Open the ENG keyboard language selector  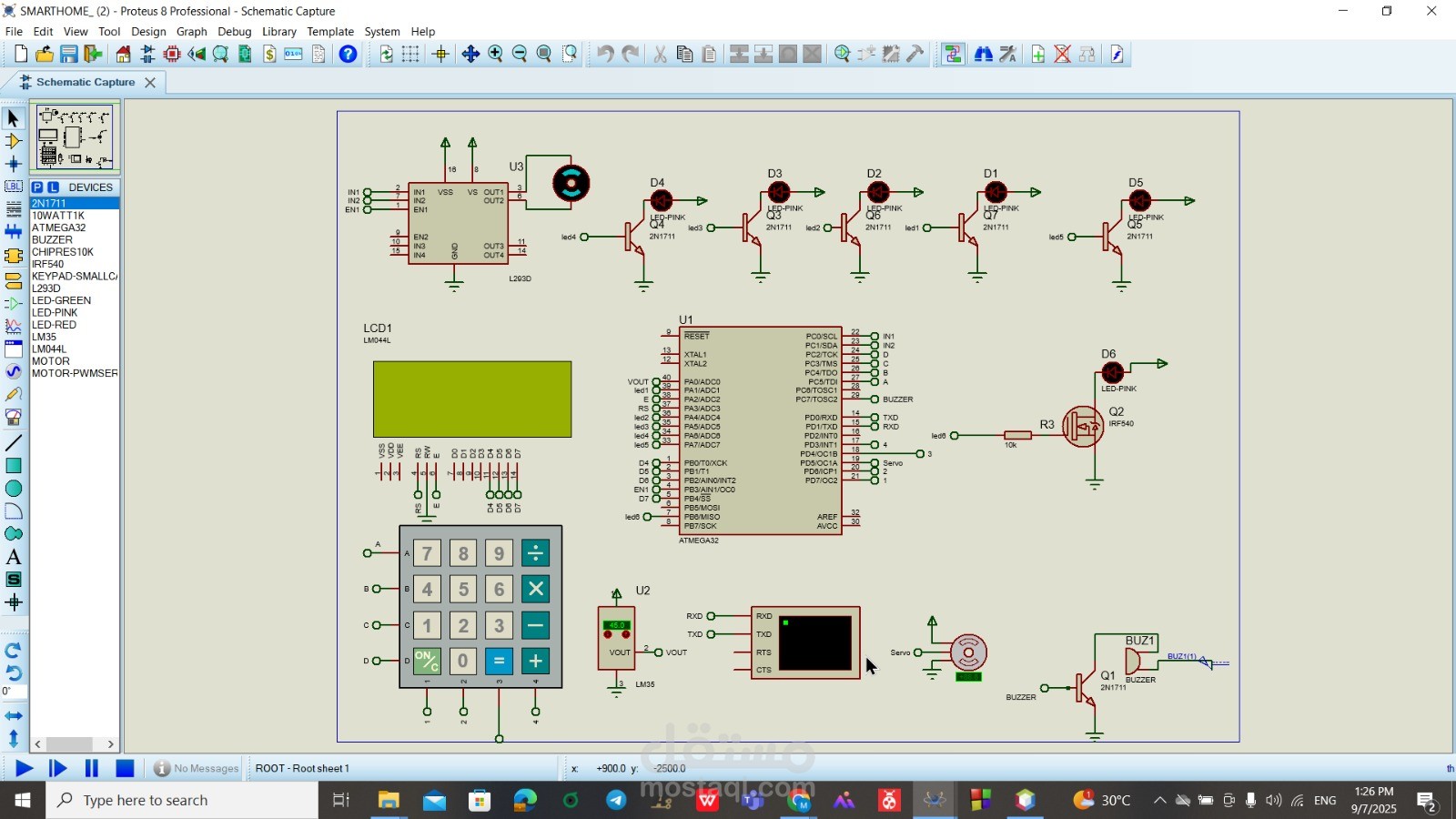coord(1324,800)
